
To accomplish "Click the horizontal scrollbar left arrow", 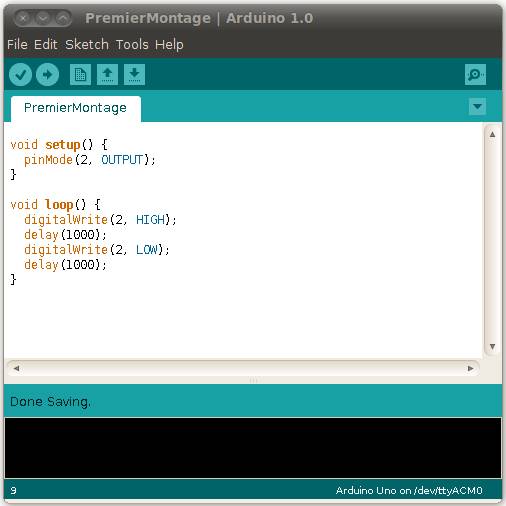I will click(x=16, y=368).
